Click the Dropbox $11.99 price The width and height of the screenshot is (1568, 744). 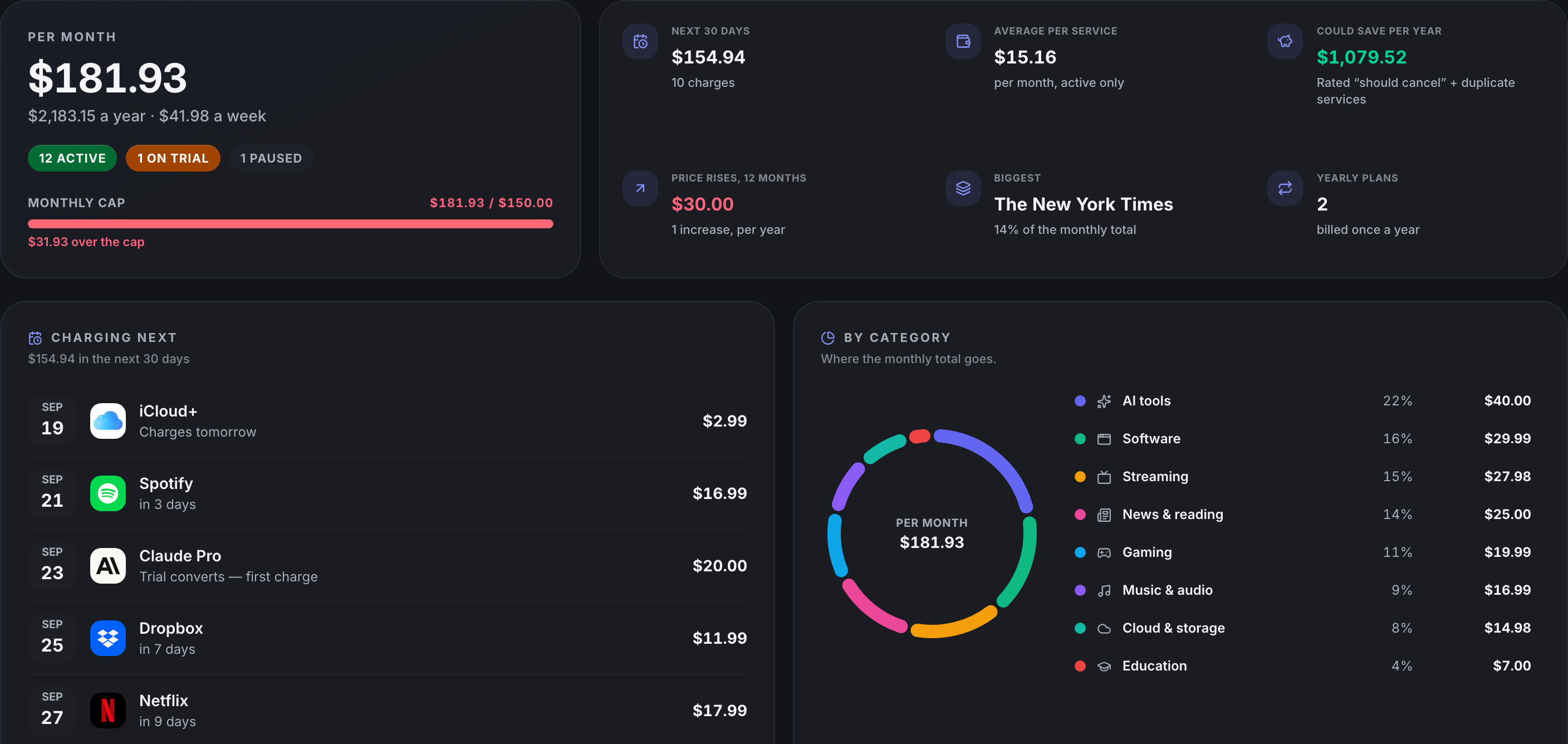(x=719, y=638)
